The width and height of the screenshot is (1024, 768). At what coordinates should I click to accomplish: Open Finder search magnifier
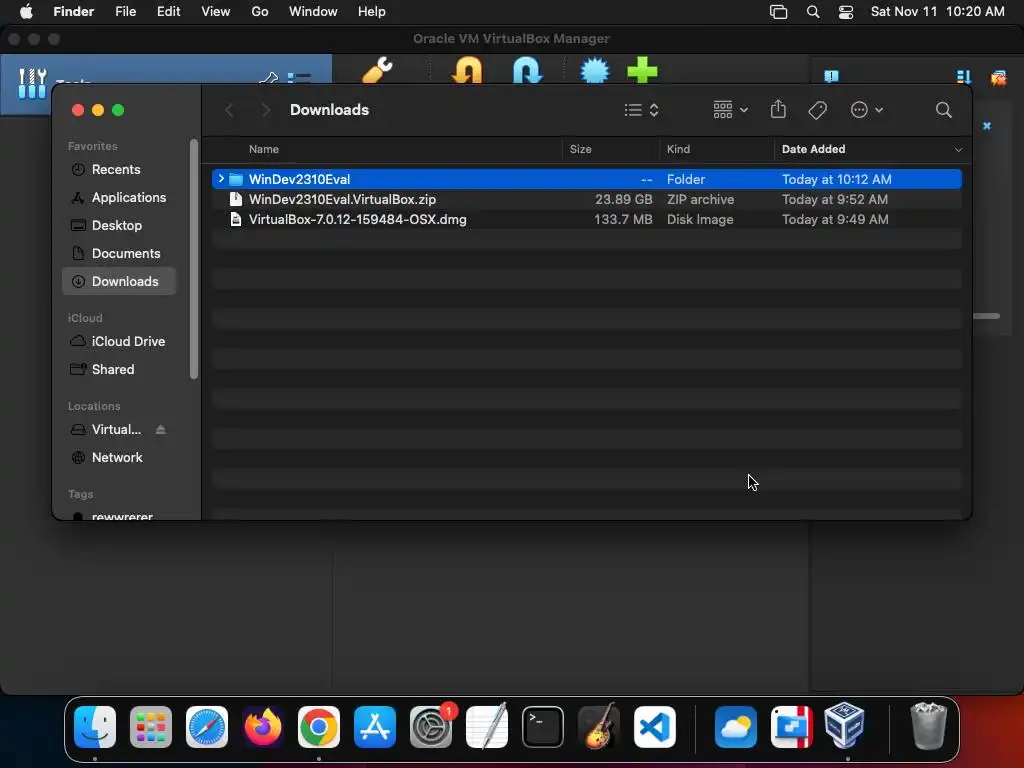943,110
